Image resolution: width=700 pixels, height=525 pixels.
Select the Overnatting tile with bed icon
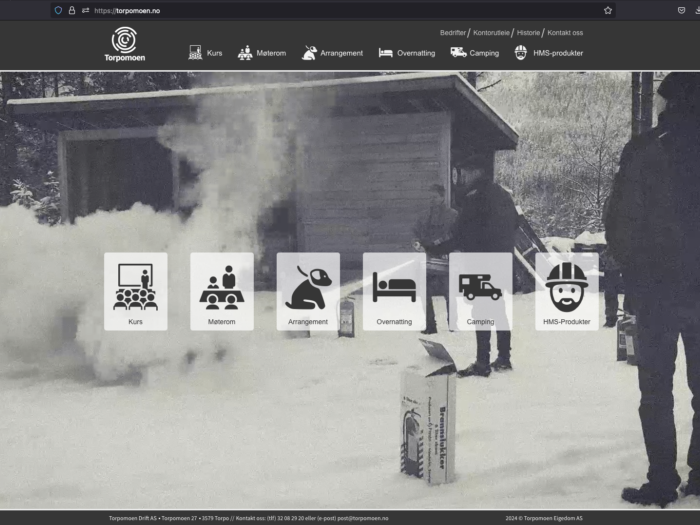[394, 292]
